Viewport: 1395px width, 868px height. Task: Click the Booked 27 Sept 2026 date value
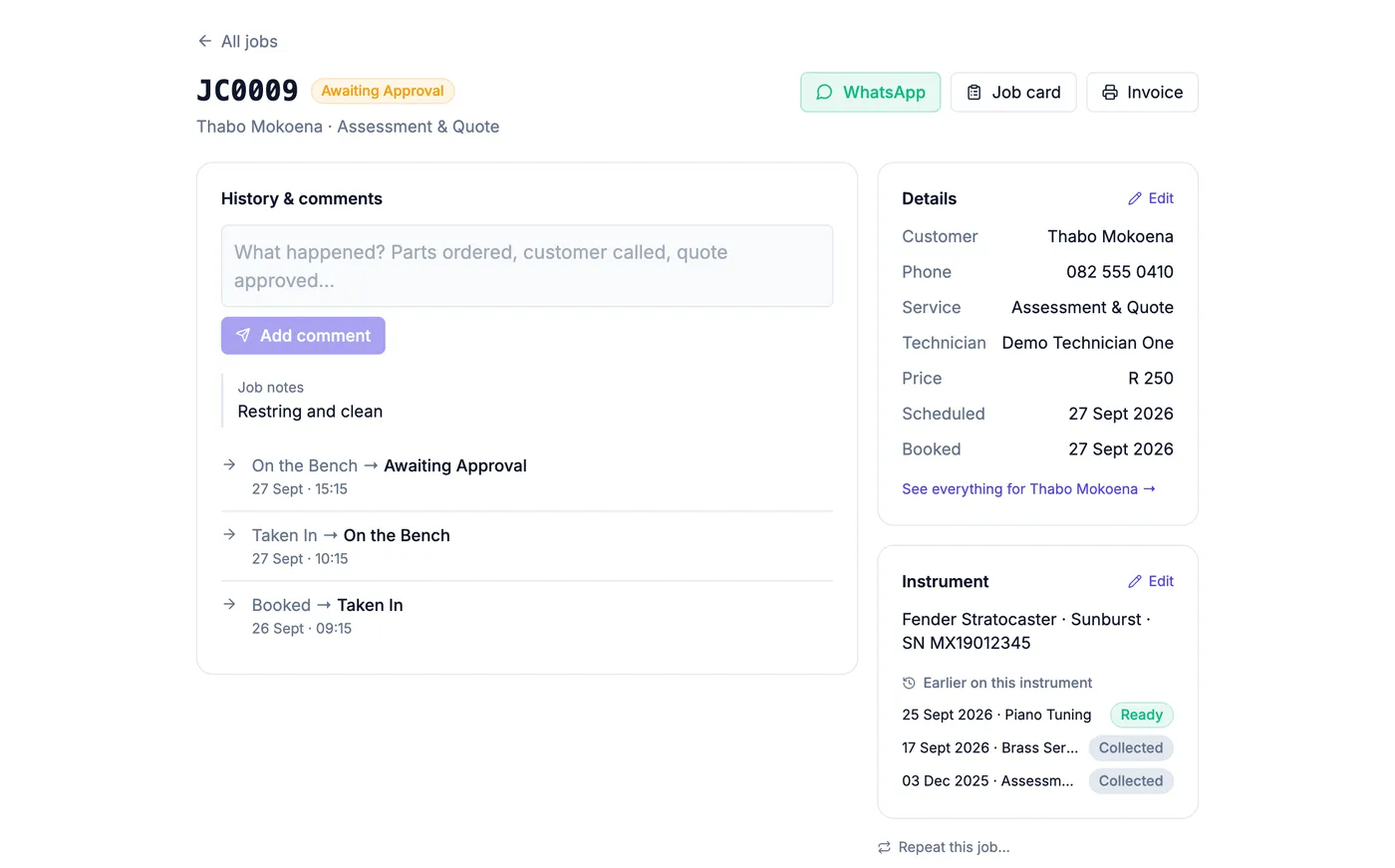pyautogui.click(x=1121, y=449)
